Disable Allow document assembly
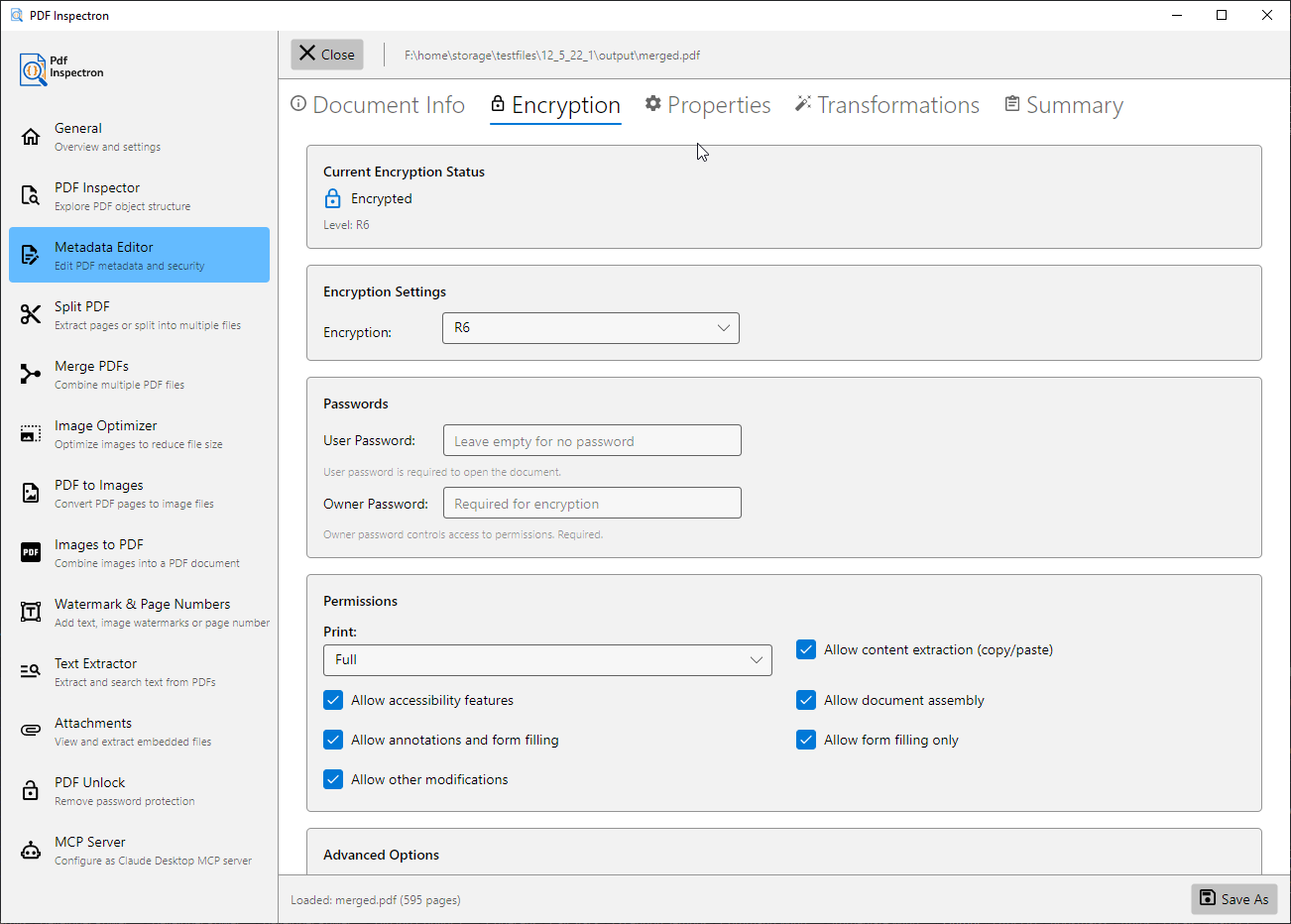1291x924 pixels. pos(806,700)
